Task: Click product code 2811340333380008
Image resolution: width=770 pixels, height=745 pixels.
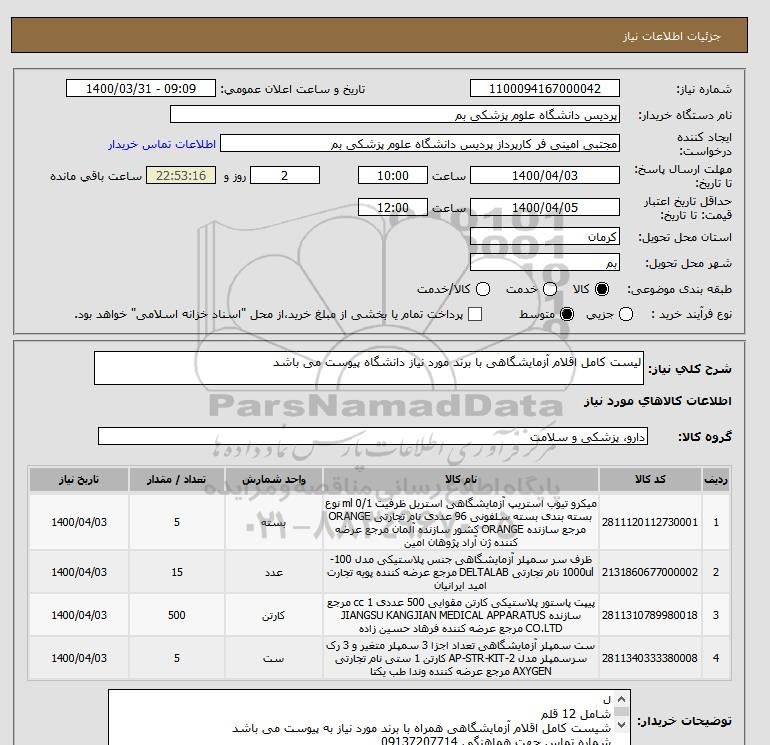Action: pyautogui.click(x=650, y=658)
